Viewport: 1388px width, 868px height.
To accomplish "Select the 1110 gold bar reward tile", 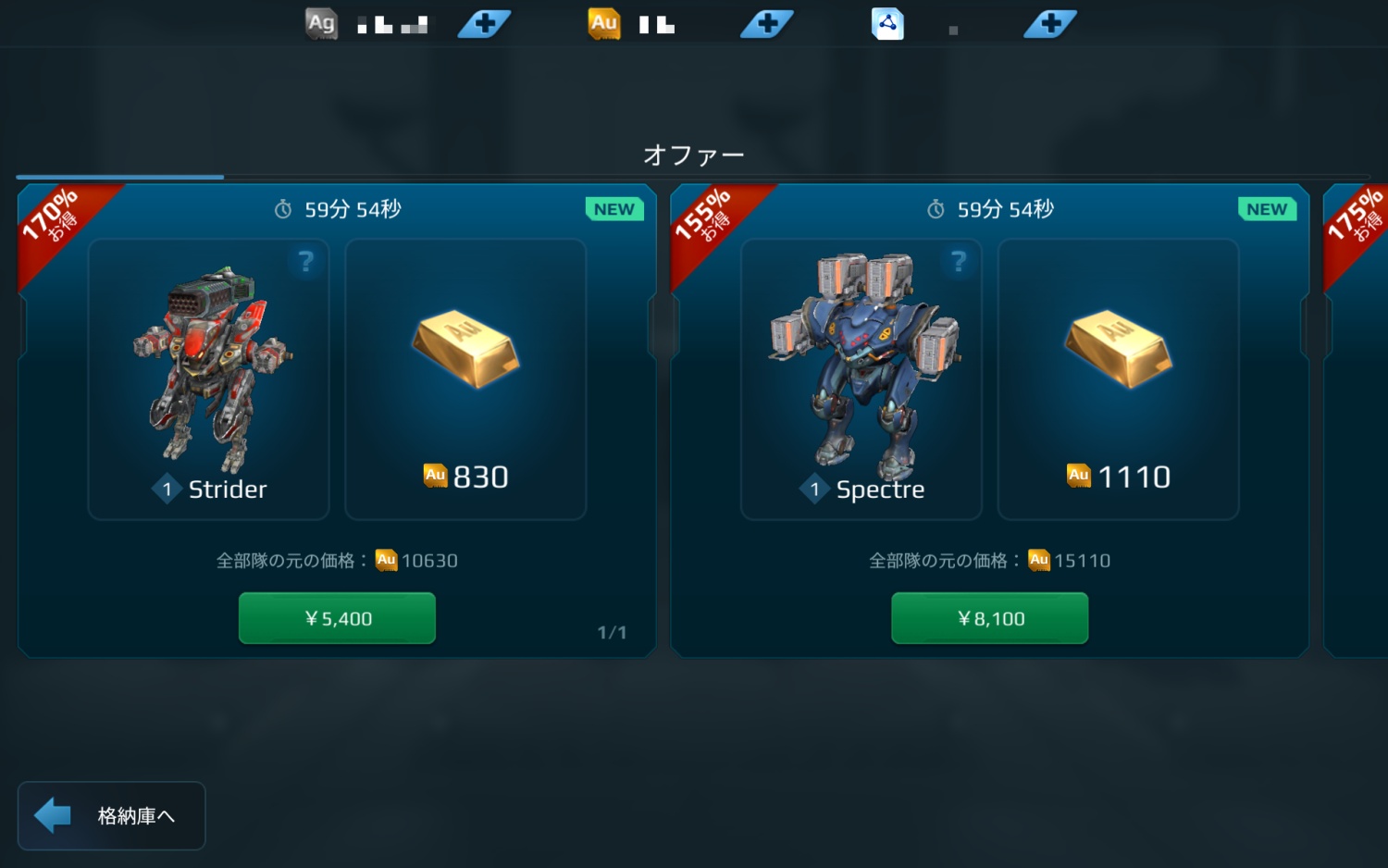I will pyautogui.click(x=1118, y=379).
